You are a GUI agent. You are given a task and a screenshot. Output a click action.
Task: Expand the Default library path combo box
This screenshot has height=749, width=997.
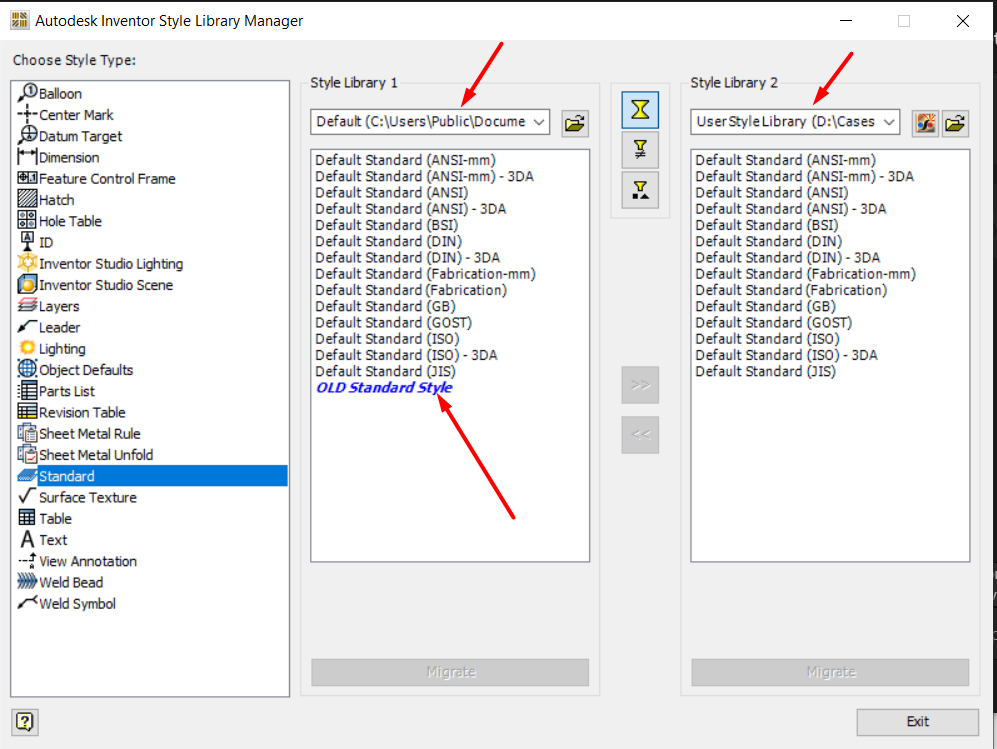click(538, 121)
